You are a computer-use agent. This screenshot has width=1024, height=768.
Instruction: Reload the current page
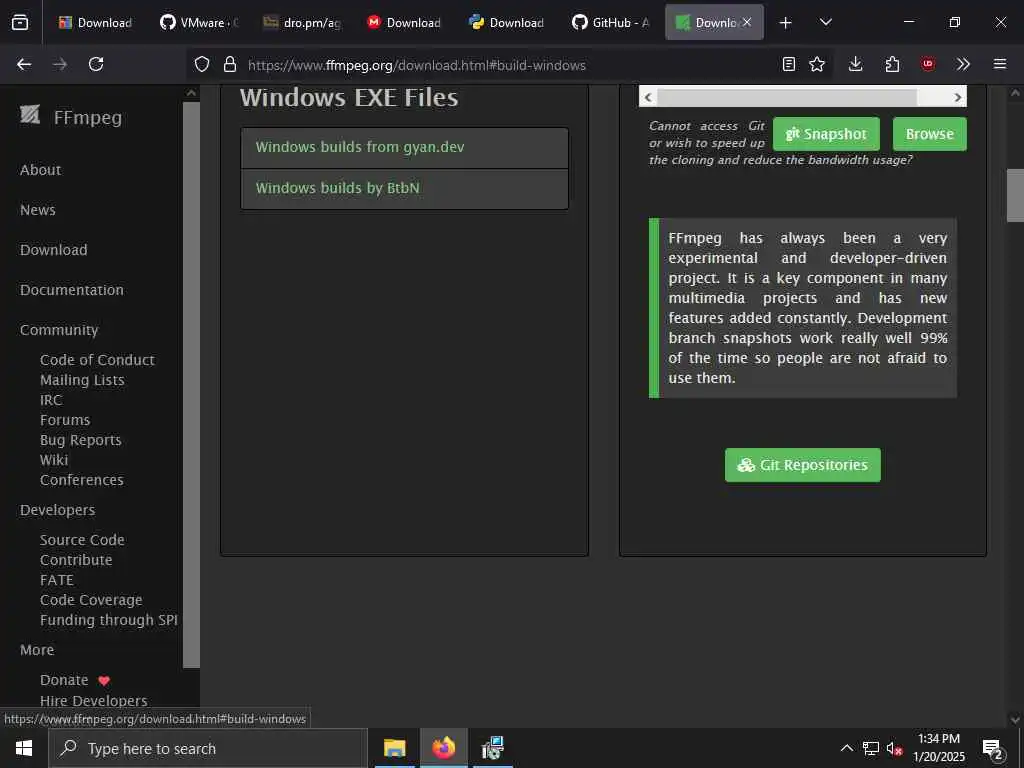coord(96,64)
